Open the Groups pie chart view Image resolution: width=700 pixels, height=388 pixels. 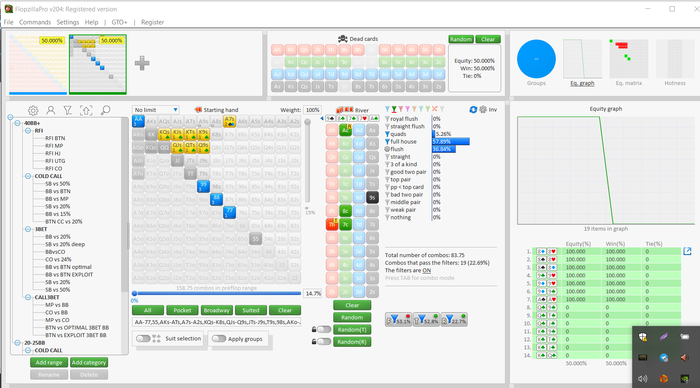pyautogui.click(x=536, y=59)
